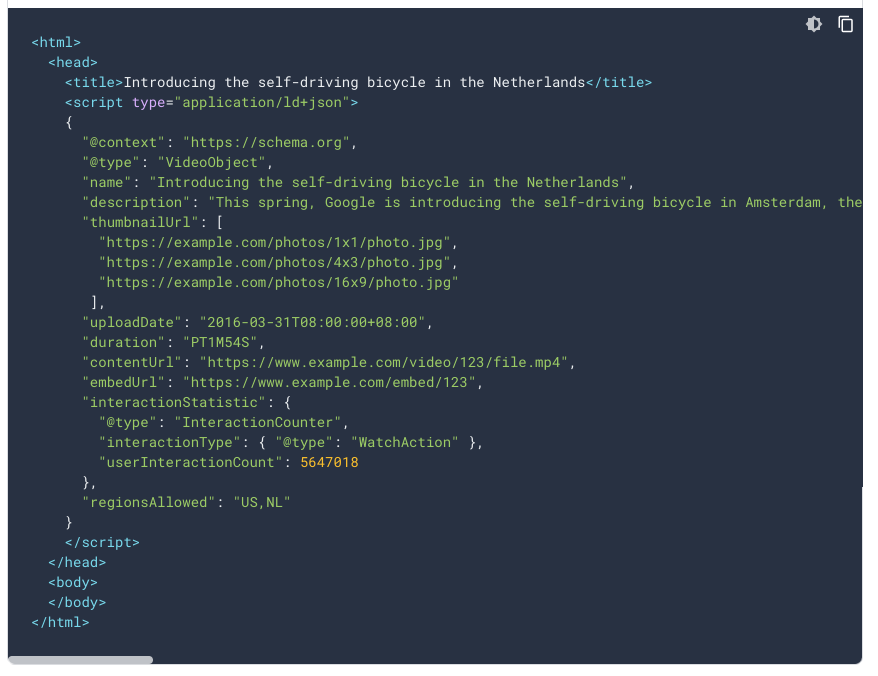The image size is (878, 676).
Task: Click the 5647018 interaction count number
Action: click(x=329, y=463)
